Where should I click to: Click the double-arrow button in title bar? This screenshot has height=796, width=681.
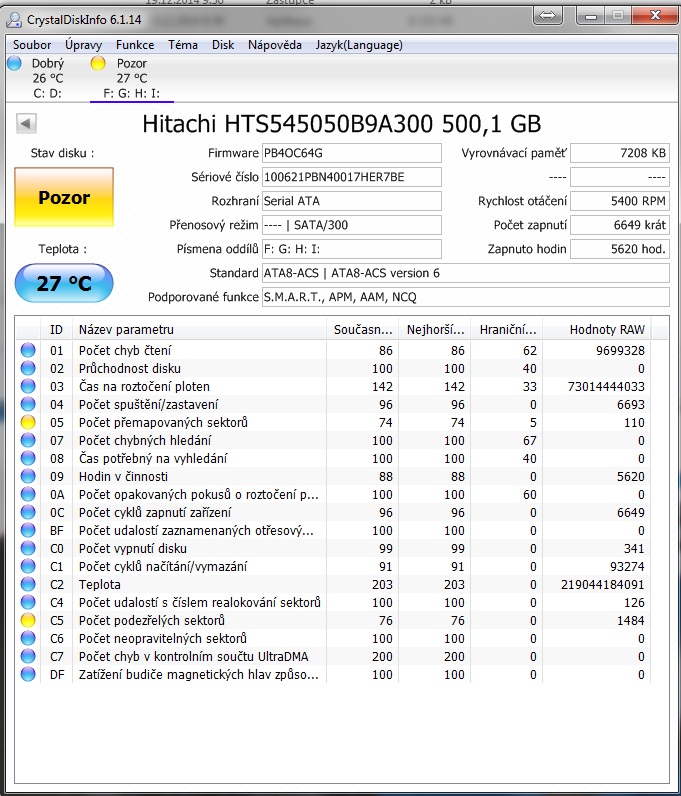(x=547, y=16)
